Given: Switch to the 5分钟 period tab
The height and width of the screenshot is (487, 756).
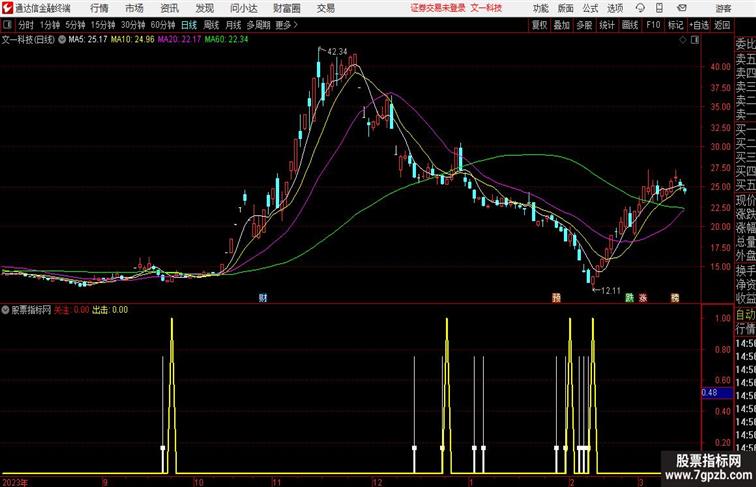Looking at the screenshot, I should [x=75, y=25].
